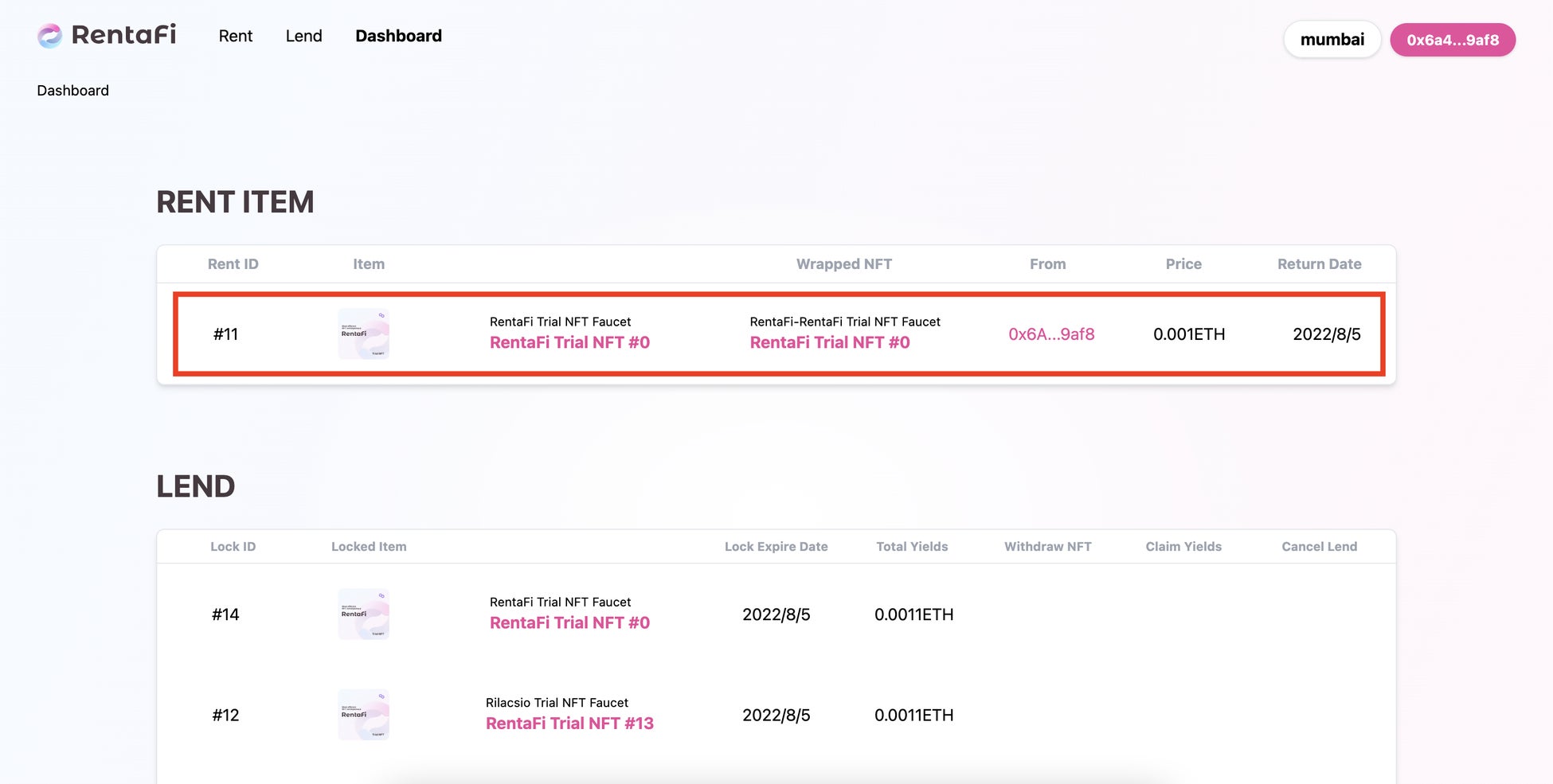Click the lock #14 NFT thumbnail

(364, 614)
